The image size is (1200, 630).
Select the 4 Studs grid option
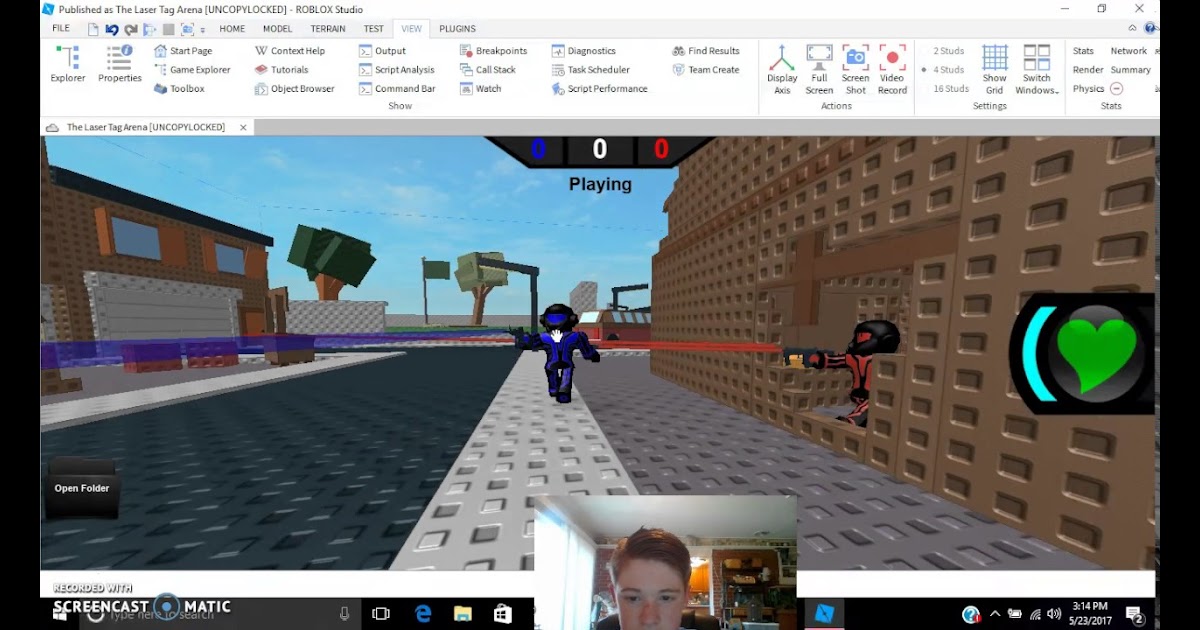click(x=948, y=70)
